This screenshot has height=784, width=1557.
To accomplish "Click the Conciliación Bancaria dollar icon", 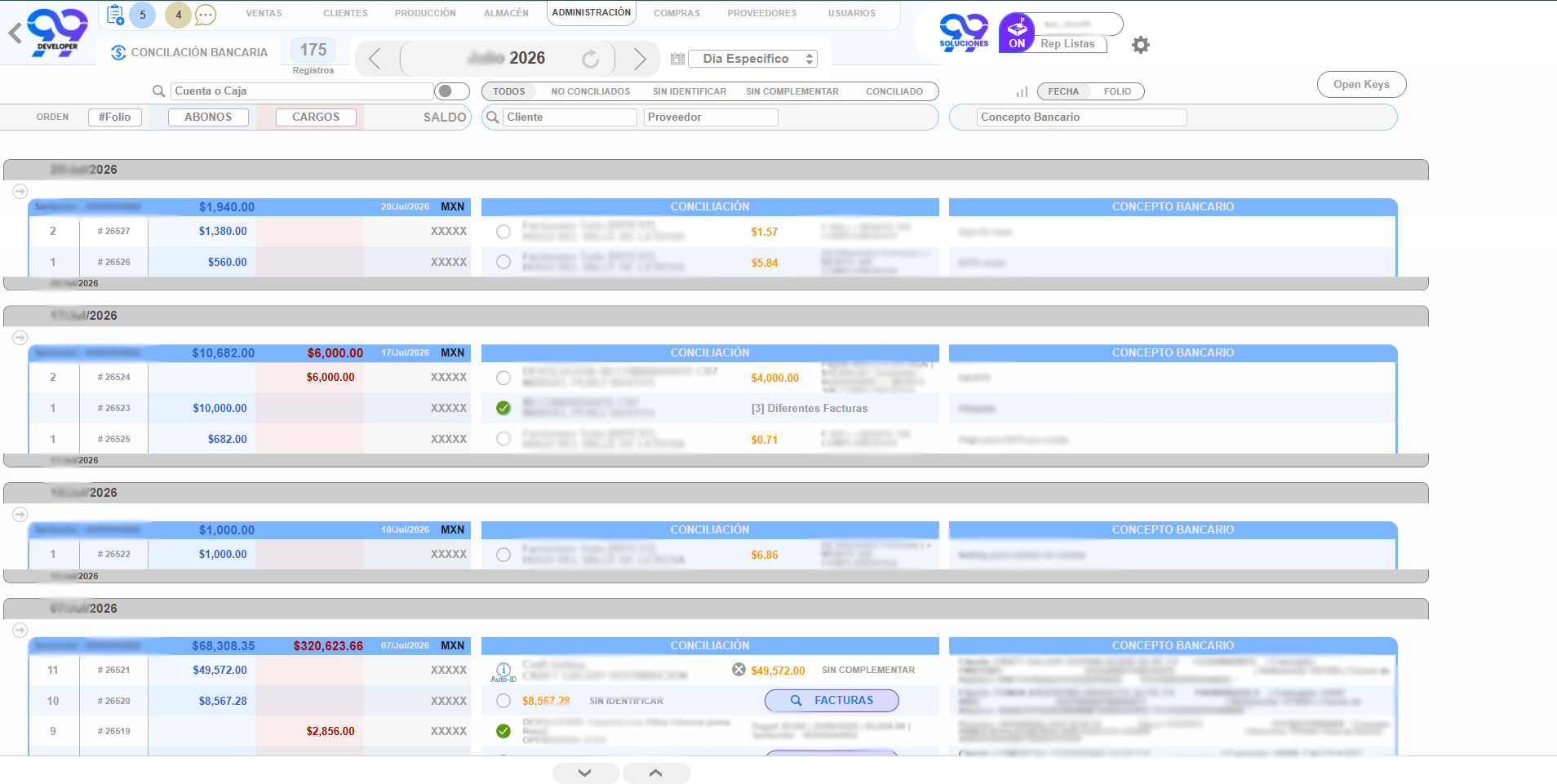I will click(118, 52).
